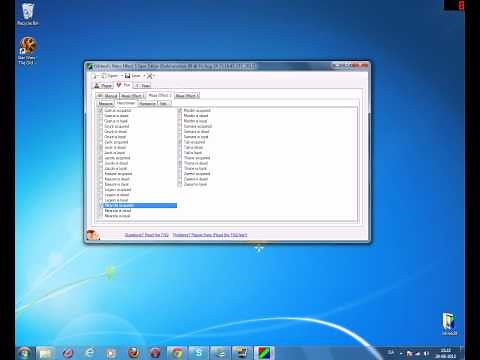
Task: Toggle the Kasumi is dead checkbox
Action: tap(100, 179)
